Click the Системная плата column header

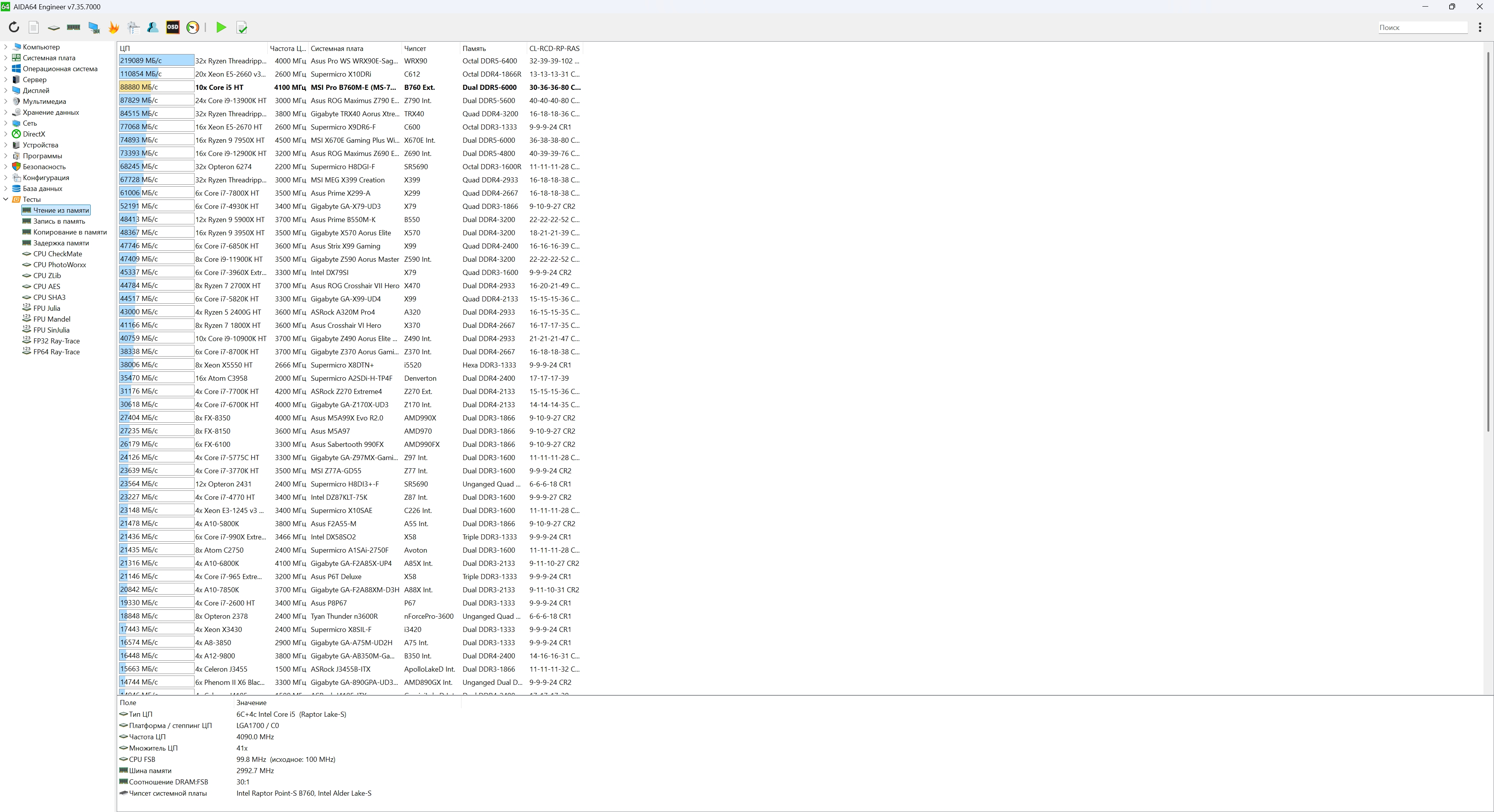337,49
